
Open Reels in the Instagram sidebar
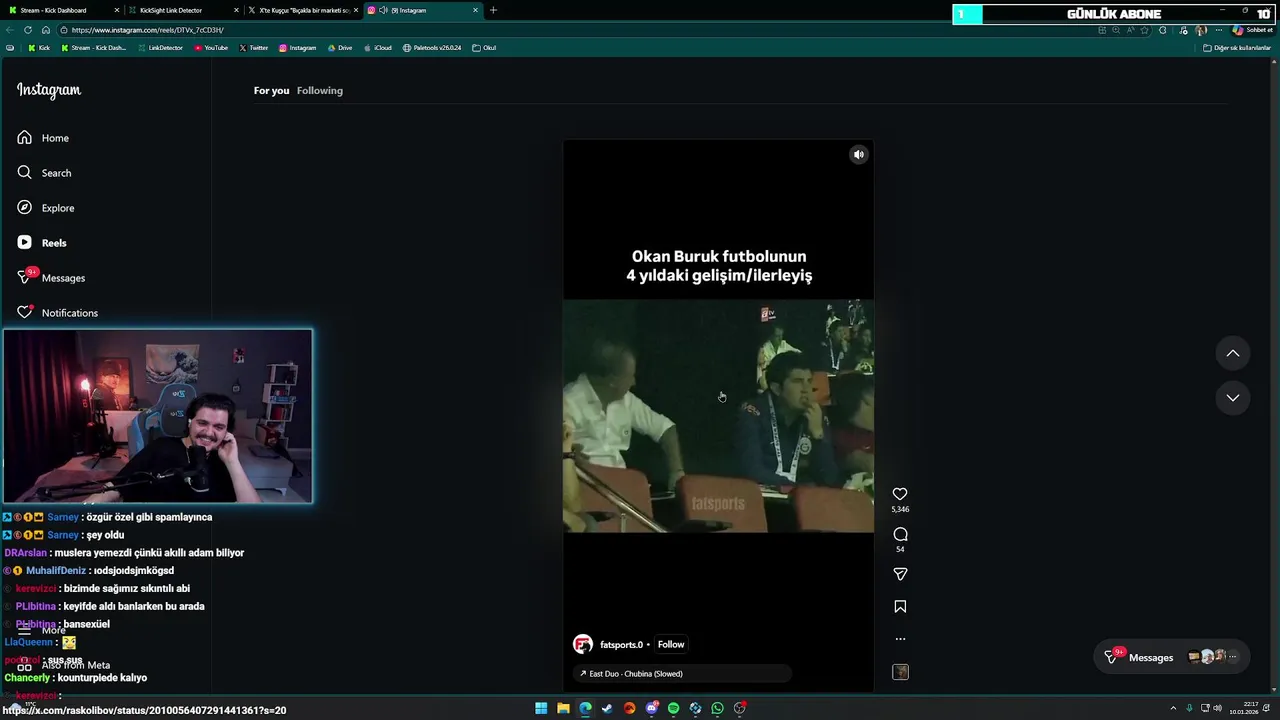(42, 243)
